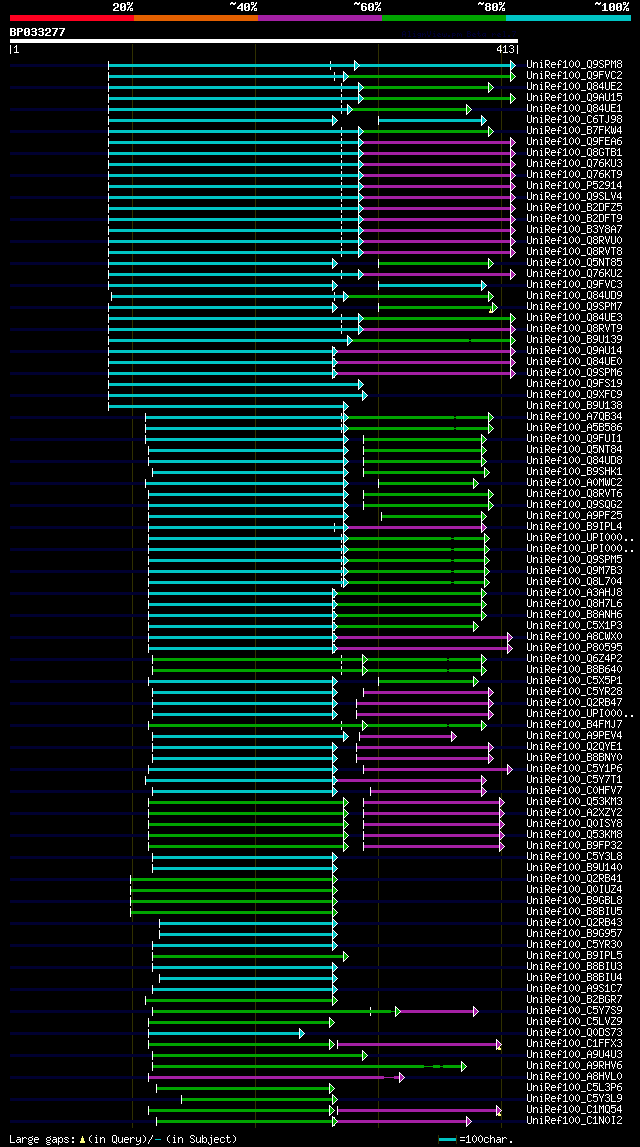Click the Large gaps legend text

coord(123,1139)
